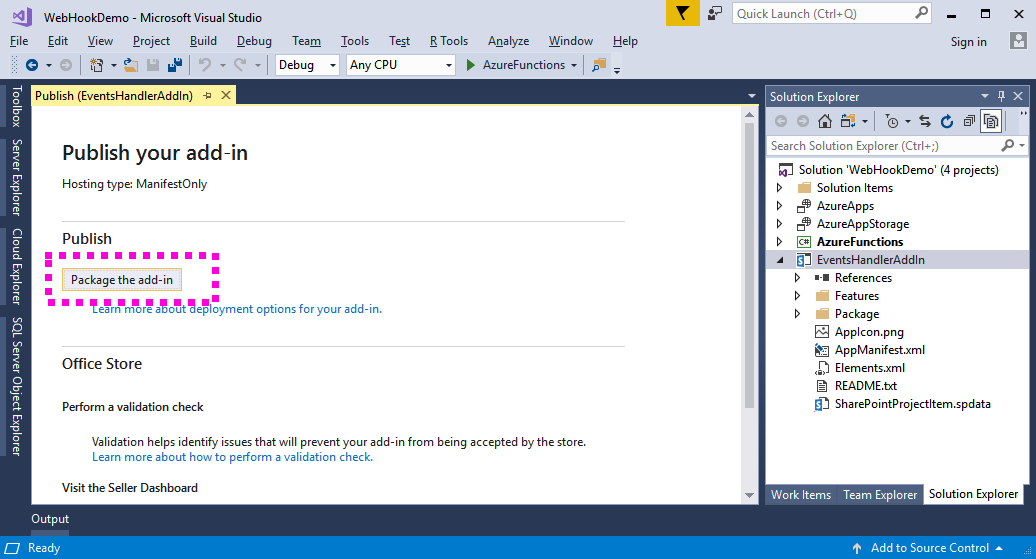
Task: Open notifications flag icon
Action: coord(683,13)
